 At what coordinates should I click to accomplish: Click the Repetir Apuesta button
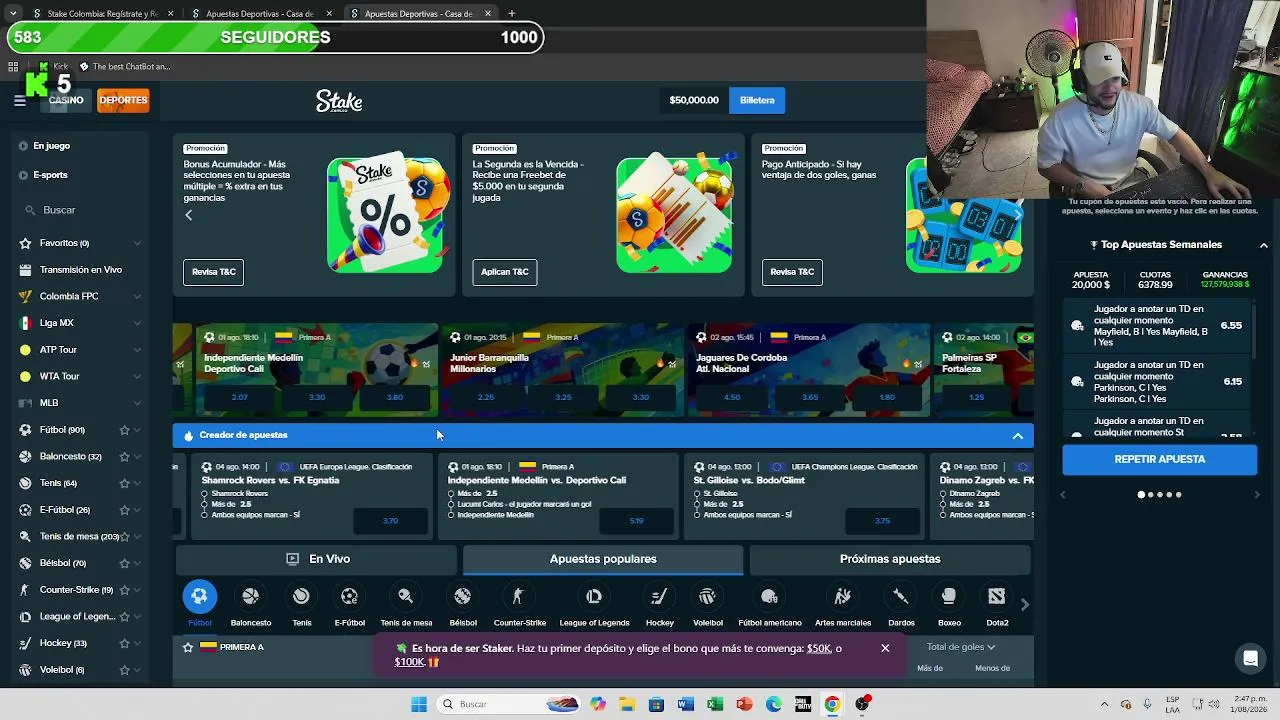pyautogui.click(x=1159, y=459)
